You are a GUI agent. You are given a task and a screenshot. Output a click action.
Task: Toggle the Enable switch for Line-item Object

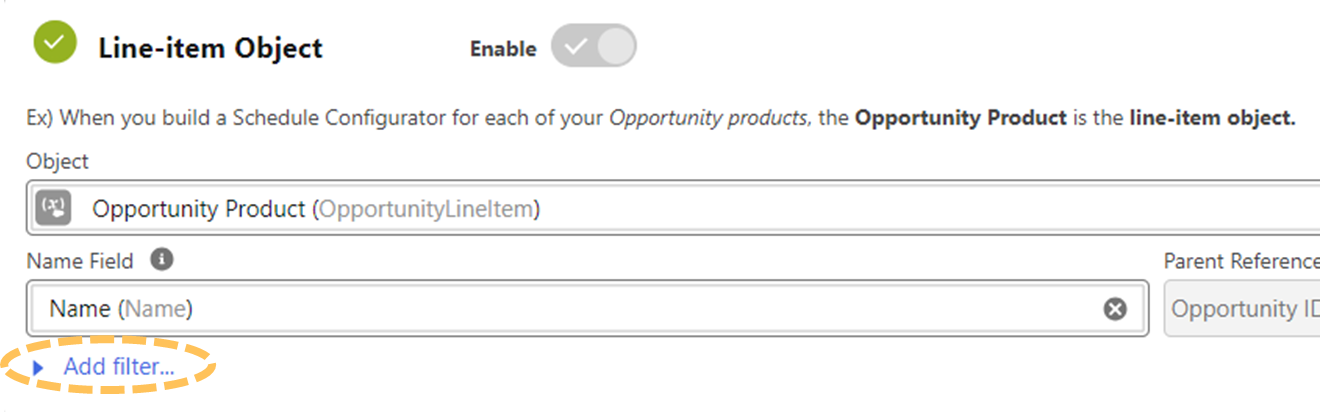pyautogui.click(x=594, y=47)
